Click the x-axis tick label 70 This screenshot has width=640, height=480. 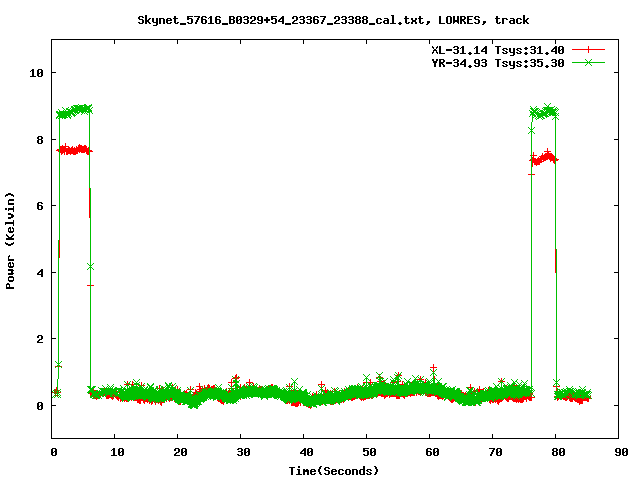coord(495,452)
